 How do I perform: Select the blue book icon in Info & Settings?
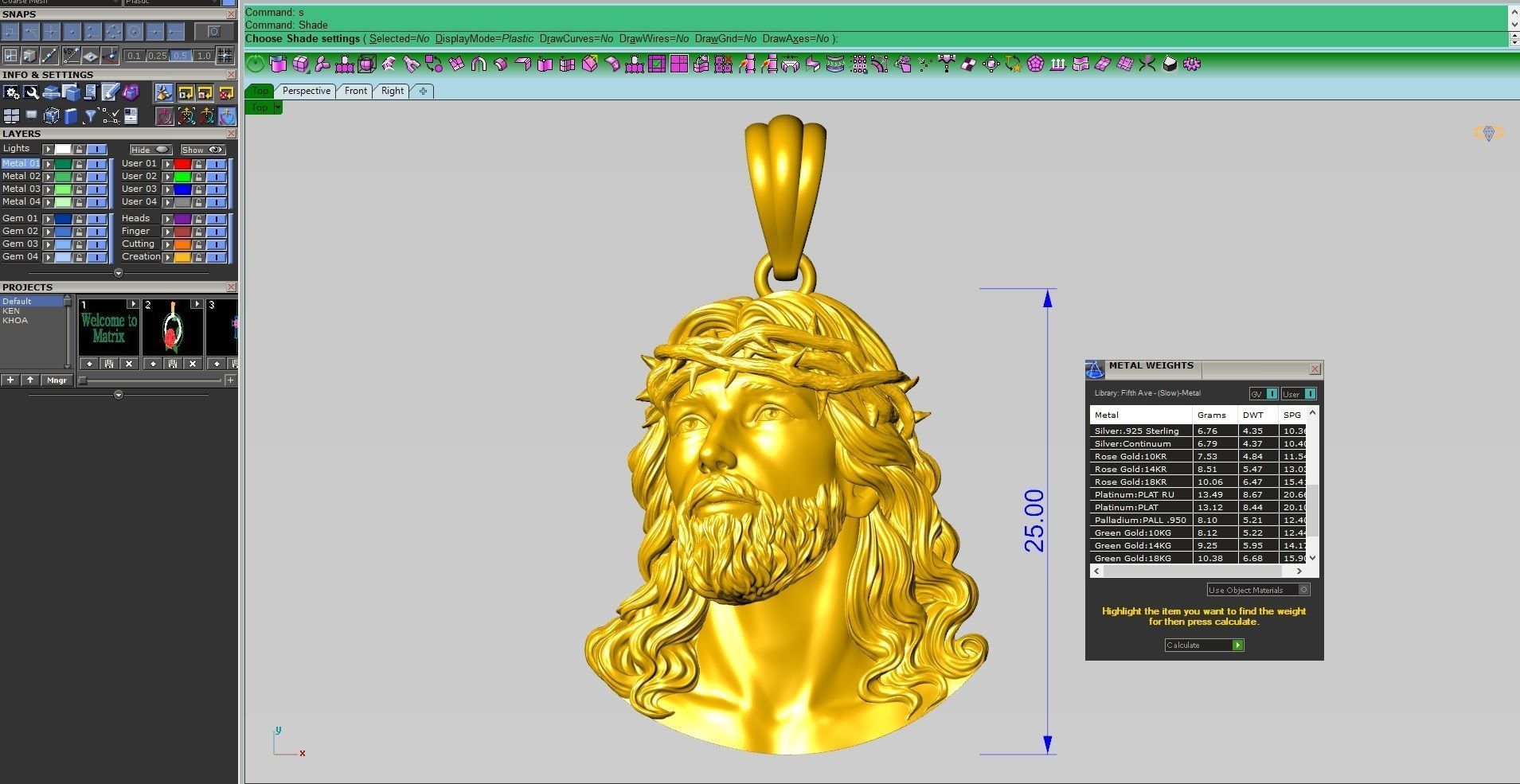[71, 116]
